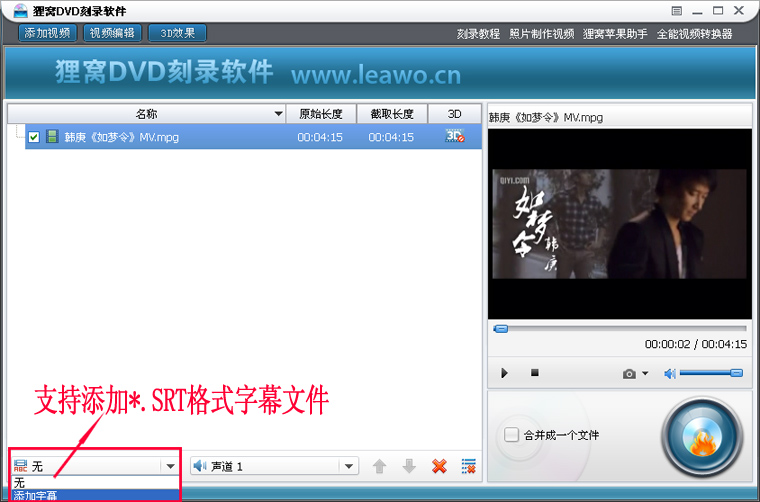This screenshot has height=502, width=760.
Task: Minimize the 狸窝DVD刻录软件 window
Action: pyautogui.click(x=697, y=11)
